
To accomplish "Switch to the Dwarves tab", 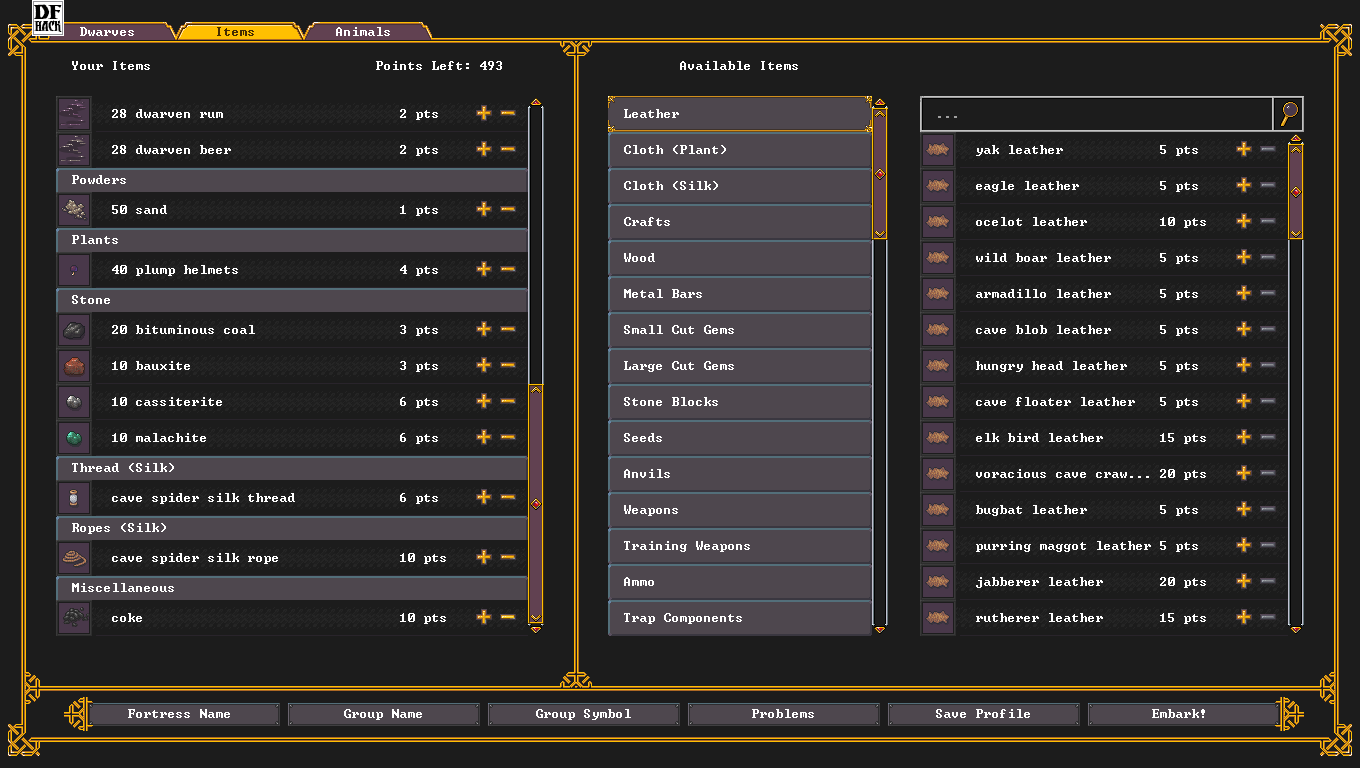I will (x=107, y=32).
